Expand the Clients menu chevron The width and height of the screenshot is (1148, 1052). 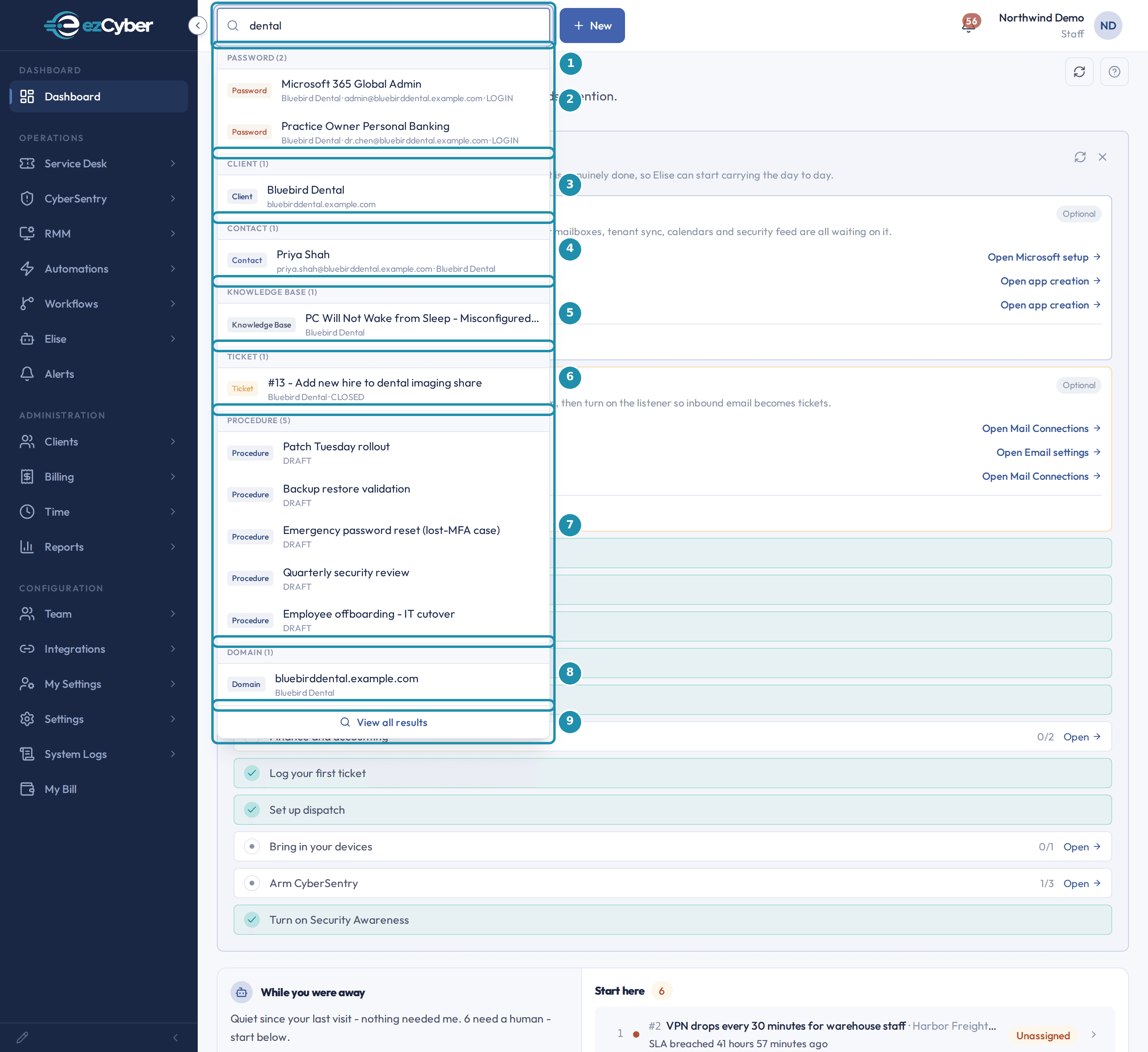coord(173,442)
